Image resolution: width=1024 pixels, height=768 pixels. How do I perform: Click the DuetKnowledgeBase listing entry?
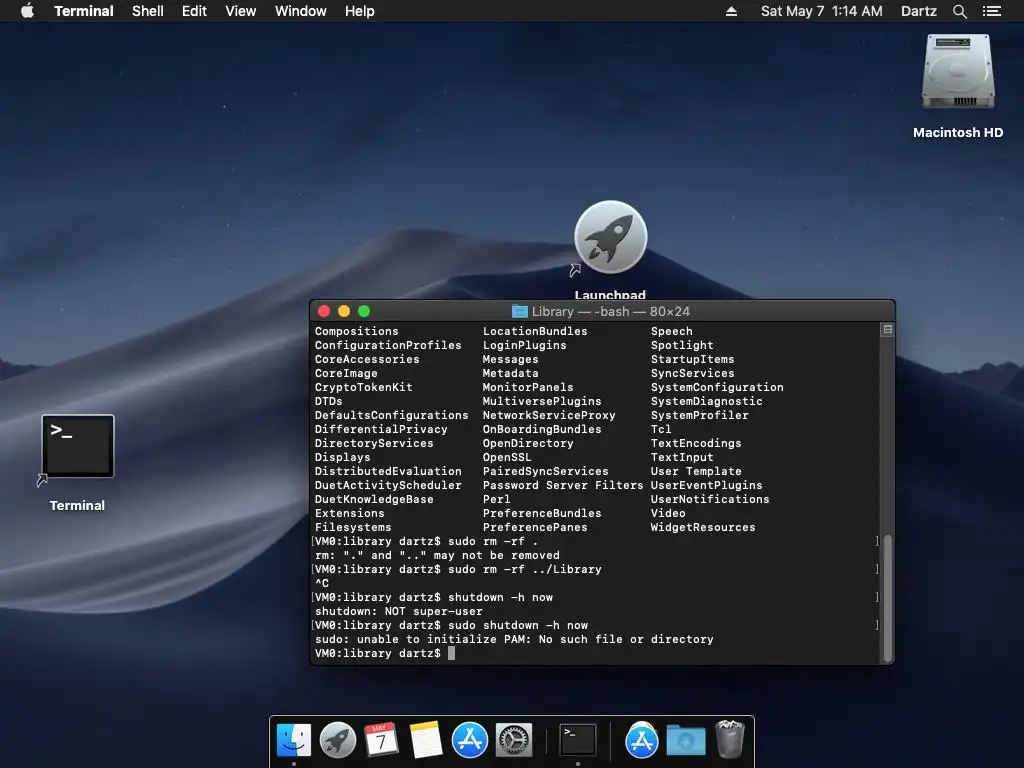374,499
